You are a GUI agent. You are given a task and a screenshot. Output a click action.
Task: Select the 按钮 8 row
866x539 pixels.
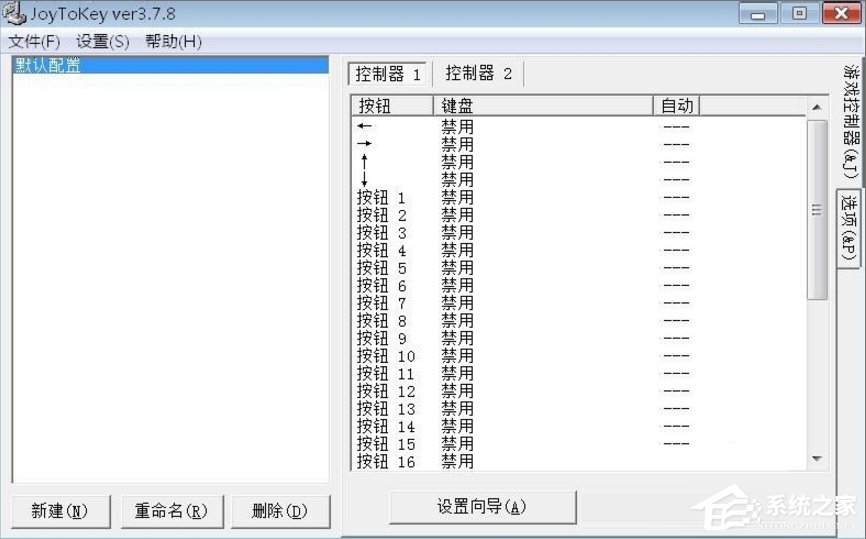point(579,321)
